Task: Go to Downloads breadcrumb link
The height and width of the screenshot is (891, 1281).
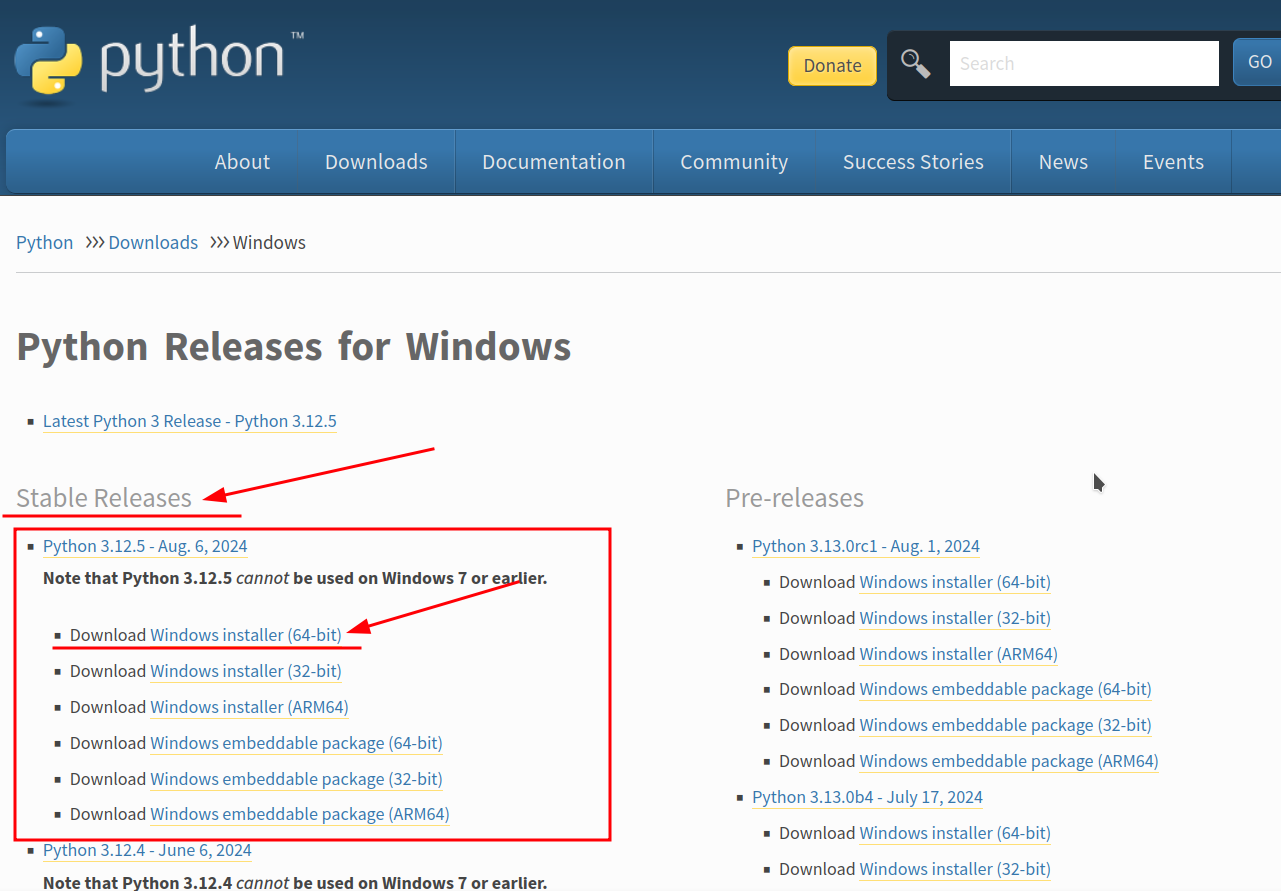Action: (153, 243)
